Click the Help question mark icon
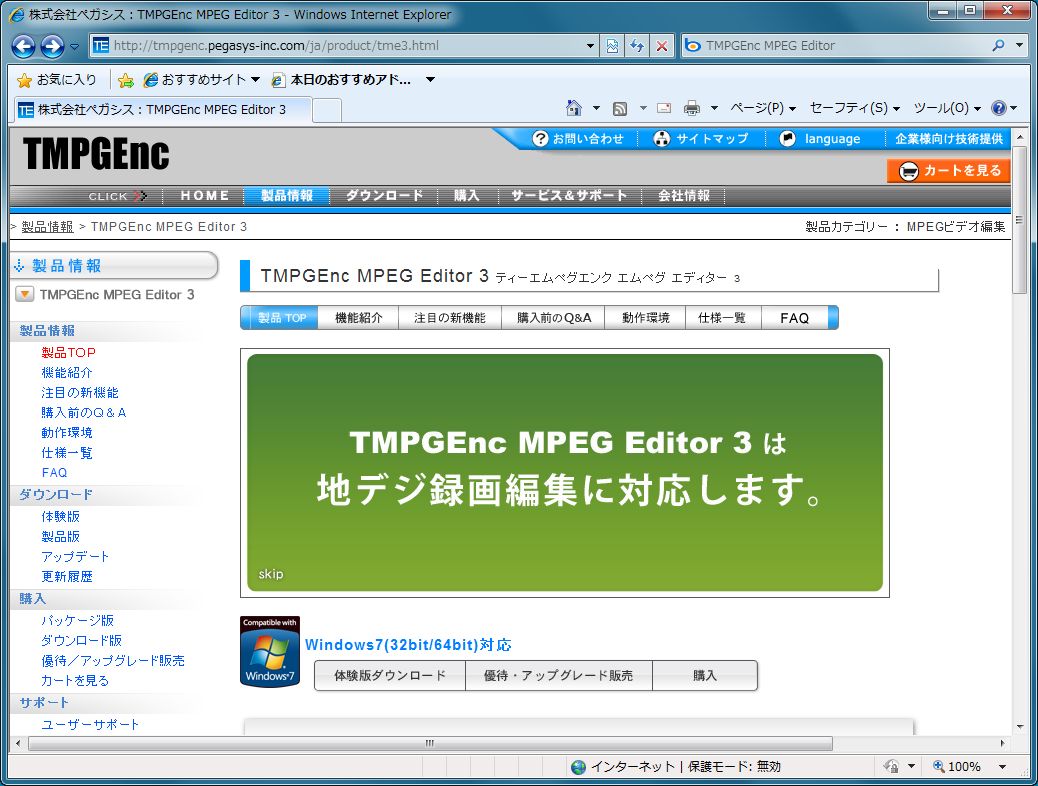This screenshot has width=1038, height=786. (x=999, y=108)
